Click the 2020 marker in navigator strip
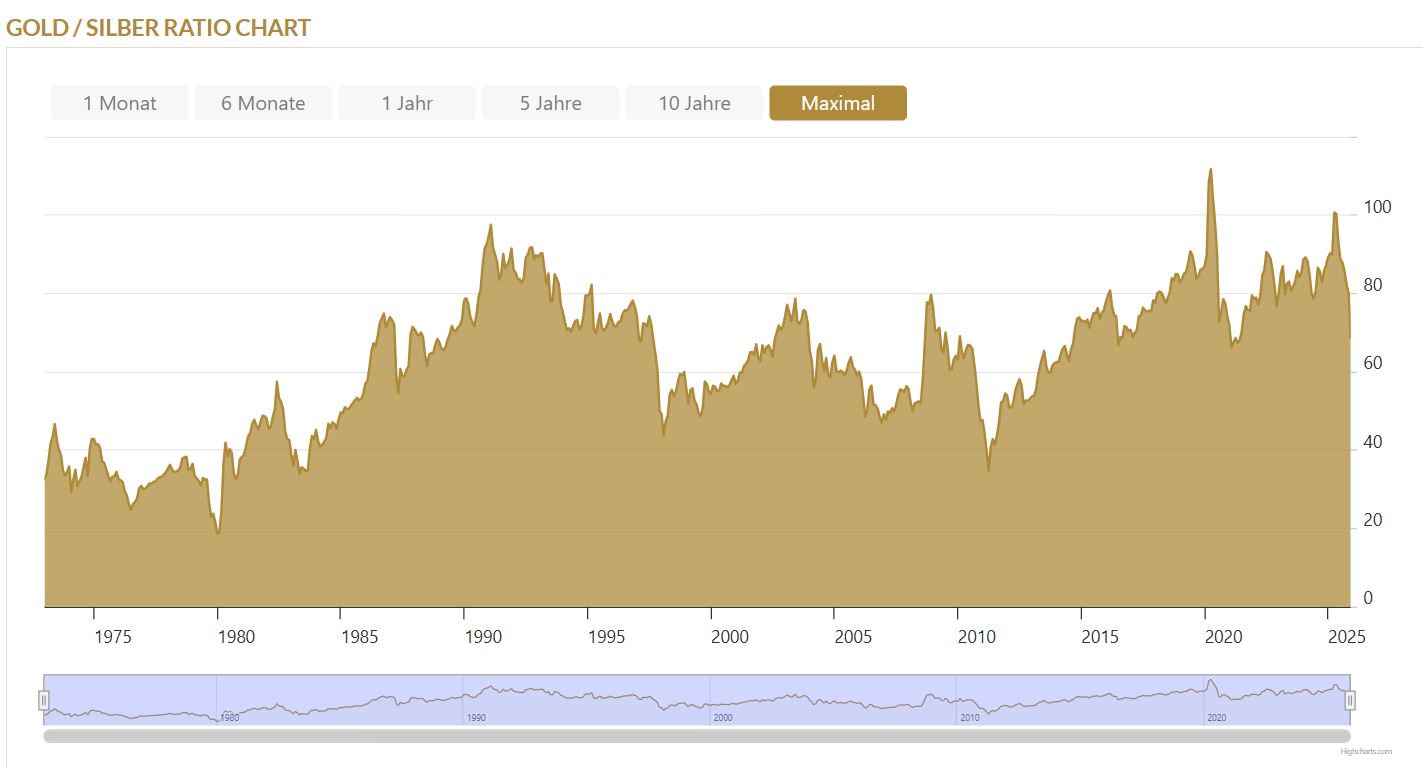The width and height of the screenshot is (1423, 769). pos(1216,718)
